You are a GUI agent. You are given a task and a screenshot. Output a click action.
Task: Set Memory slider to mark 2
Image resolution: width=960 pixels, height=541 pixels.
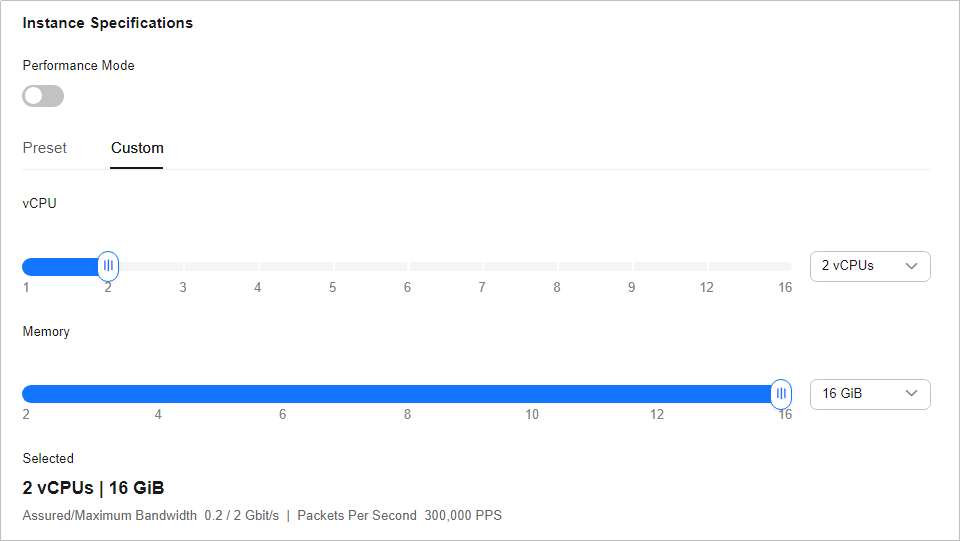27,395
